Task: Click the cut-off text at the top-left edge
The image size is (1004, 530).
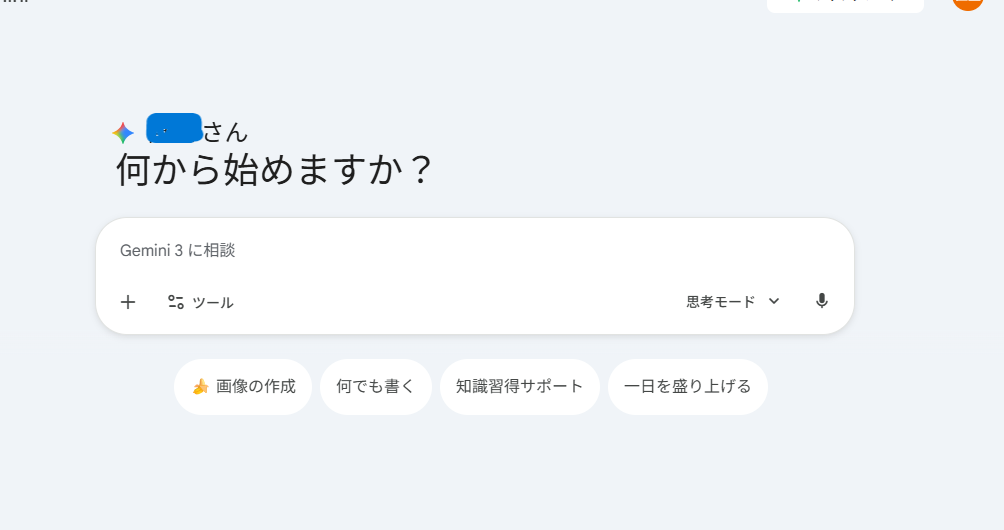Action: click(14, 2)
